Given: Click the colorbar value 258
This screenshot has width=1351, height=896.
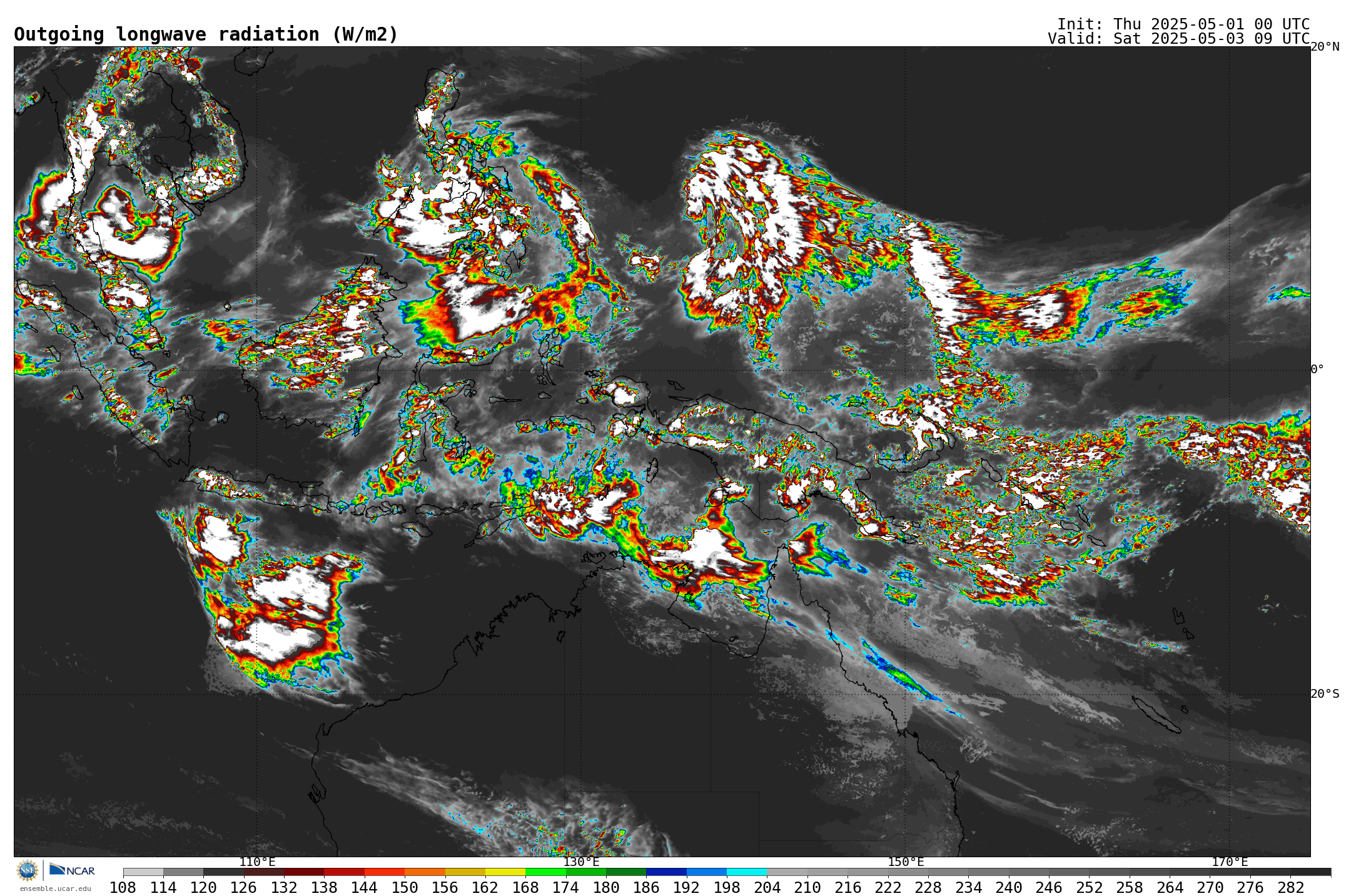Looking at the screenshot, I should [x=1130, y=888].
